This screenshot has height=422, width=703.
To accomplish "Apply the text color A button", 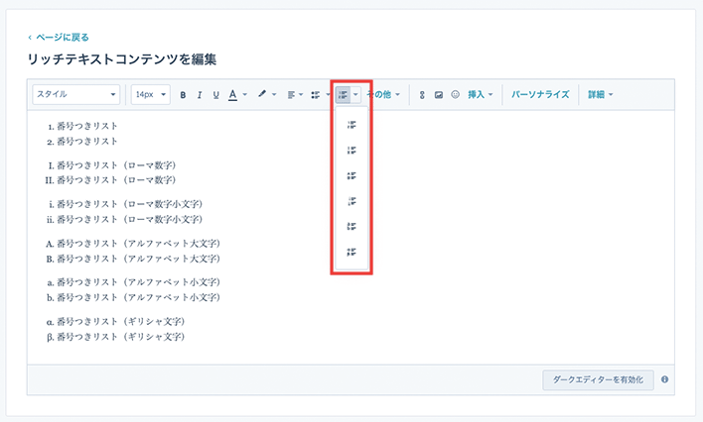I will (x=232, y=95).
